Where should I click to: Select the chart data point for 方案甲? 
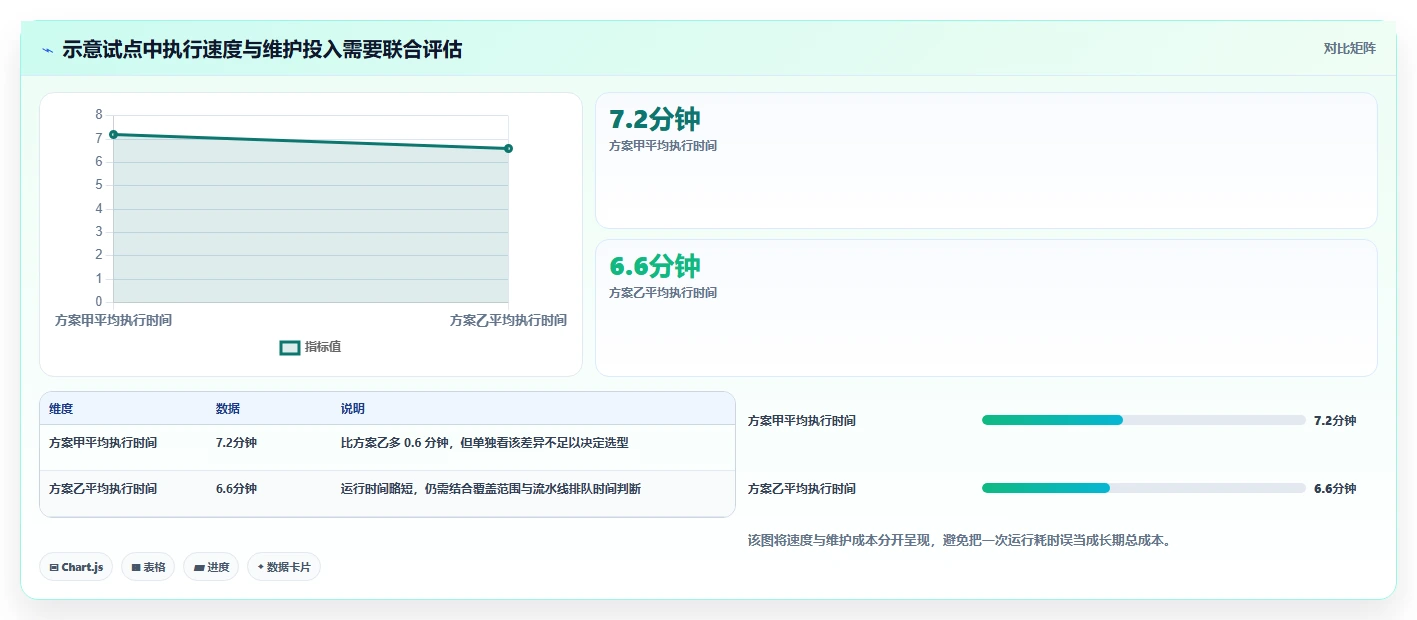(113, 134)
